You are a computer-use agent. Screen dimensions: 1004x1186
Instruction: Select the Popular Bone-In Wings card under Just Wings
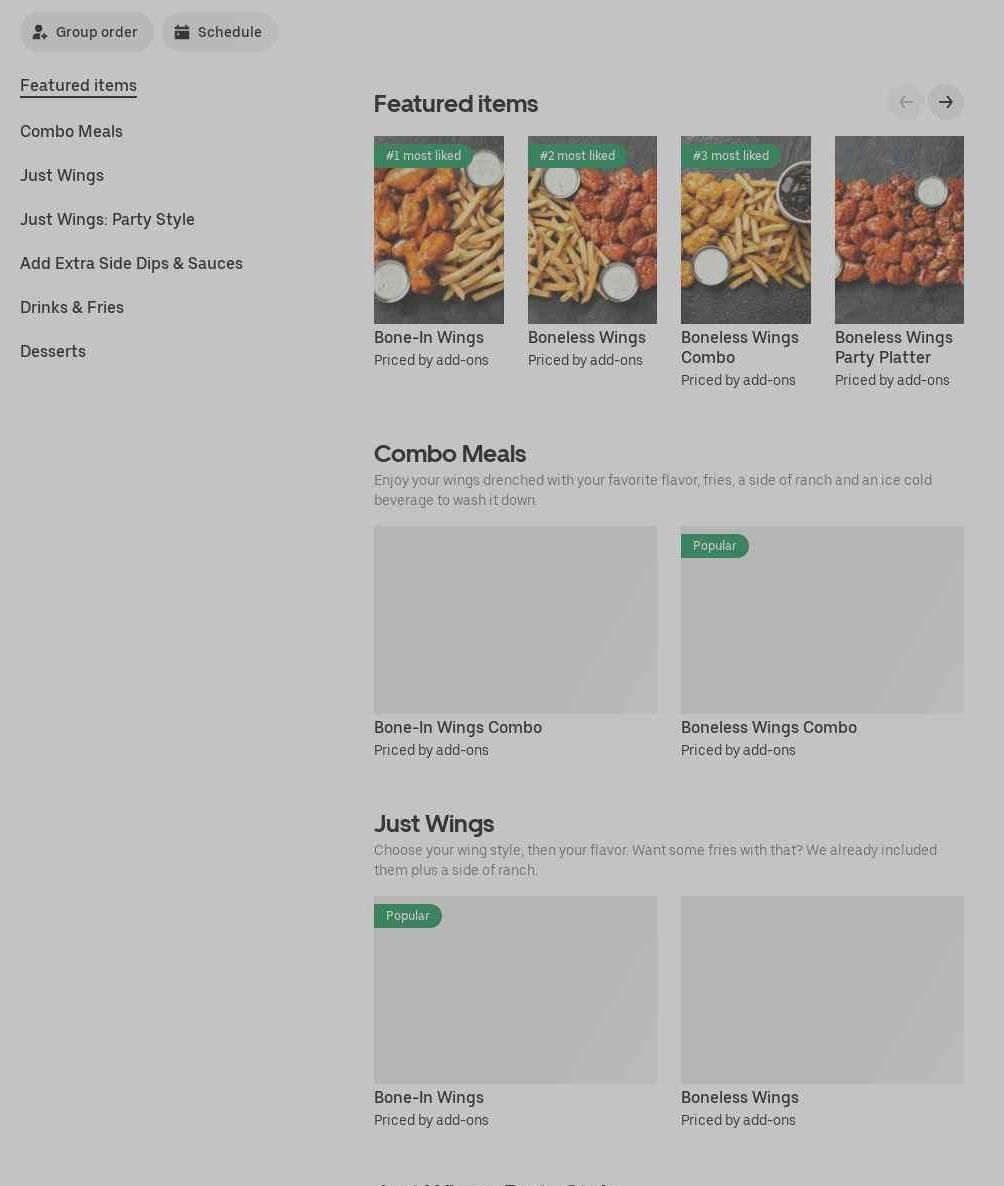coord(515,1013)
